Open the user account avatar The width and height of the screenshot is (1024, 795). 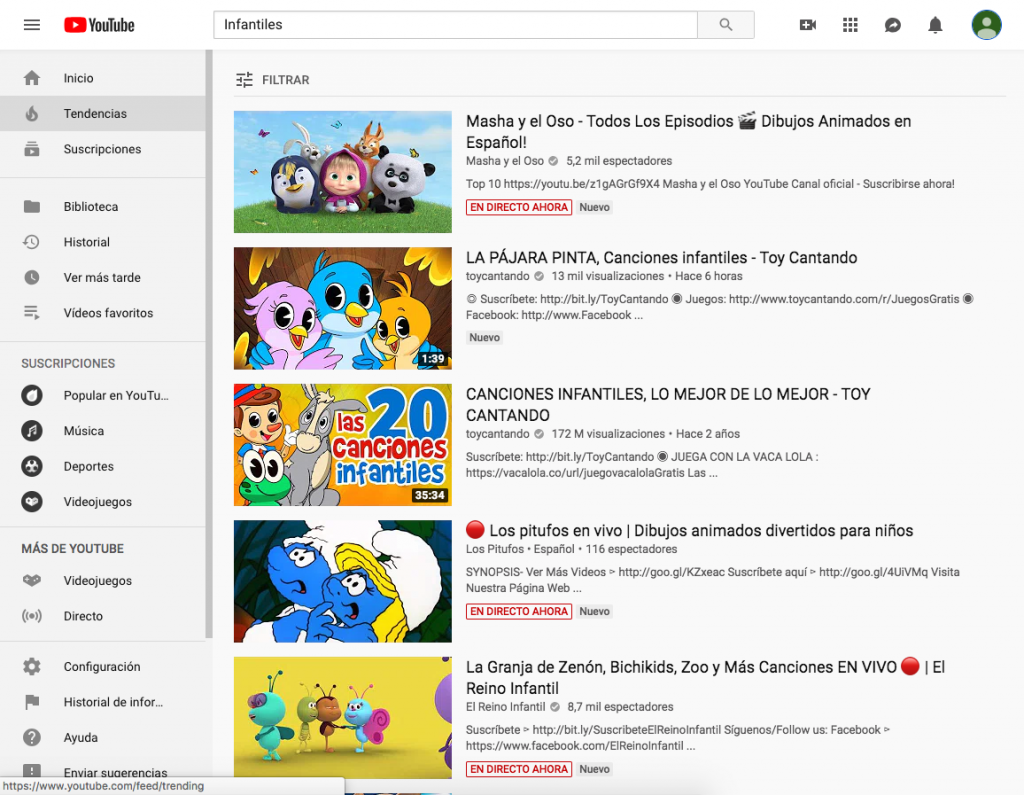click(x=986, y=25)
